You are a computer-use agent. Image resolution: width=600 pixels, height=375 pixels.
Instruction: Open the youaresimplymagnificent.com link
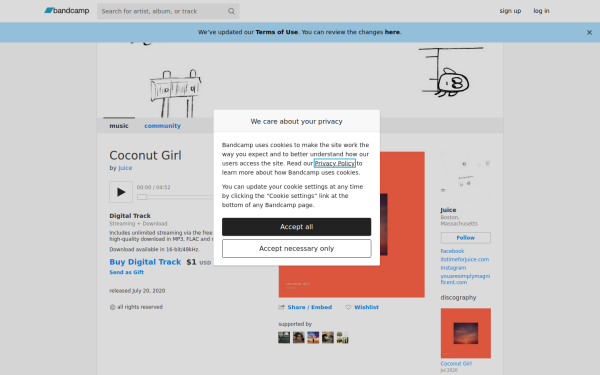click(465, 279)
